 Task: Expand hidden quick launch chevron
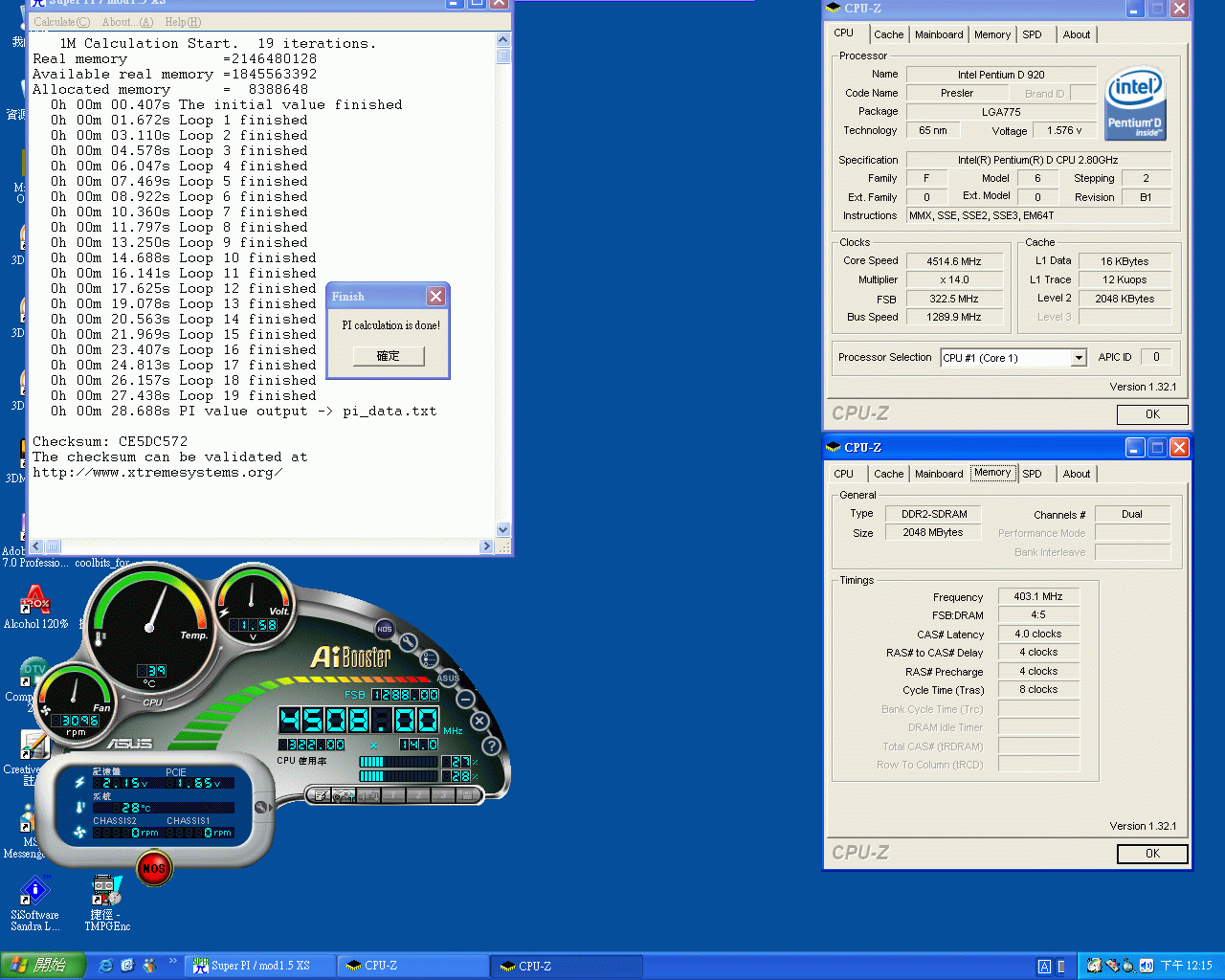(173, 961)
